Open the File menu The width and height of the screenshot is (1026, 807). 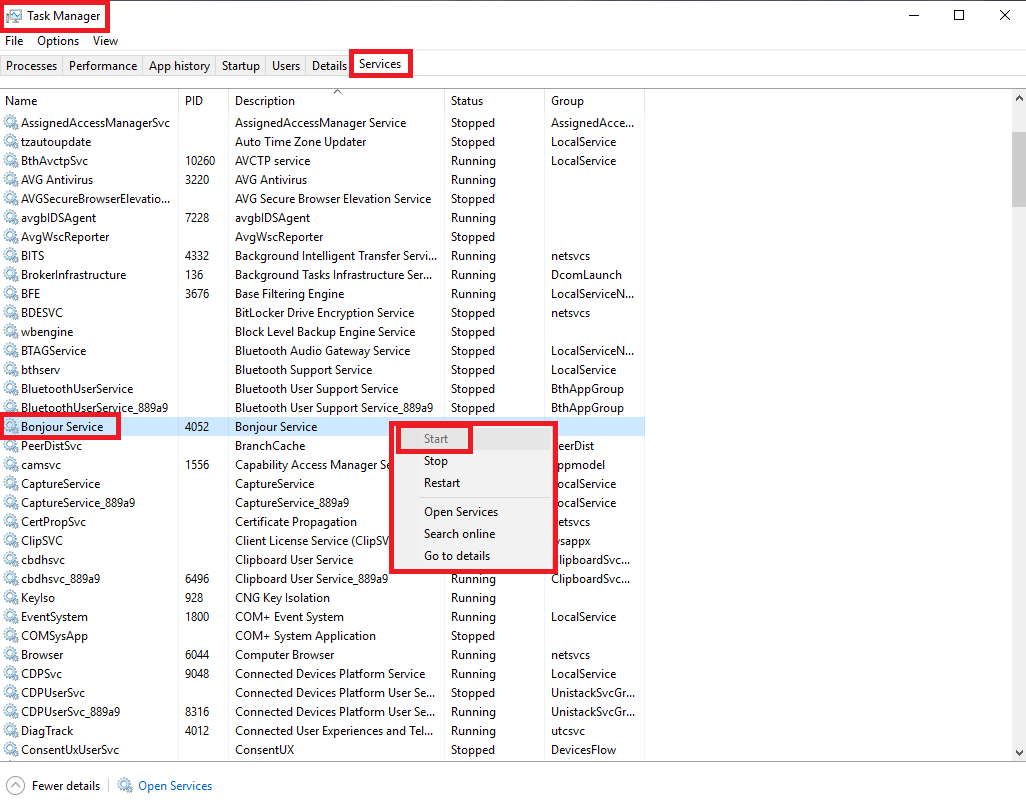click(14, 41)
